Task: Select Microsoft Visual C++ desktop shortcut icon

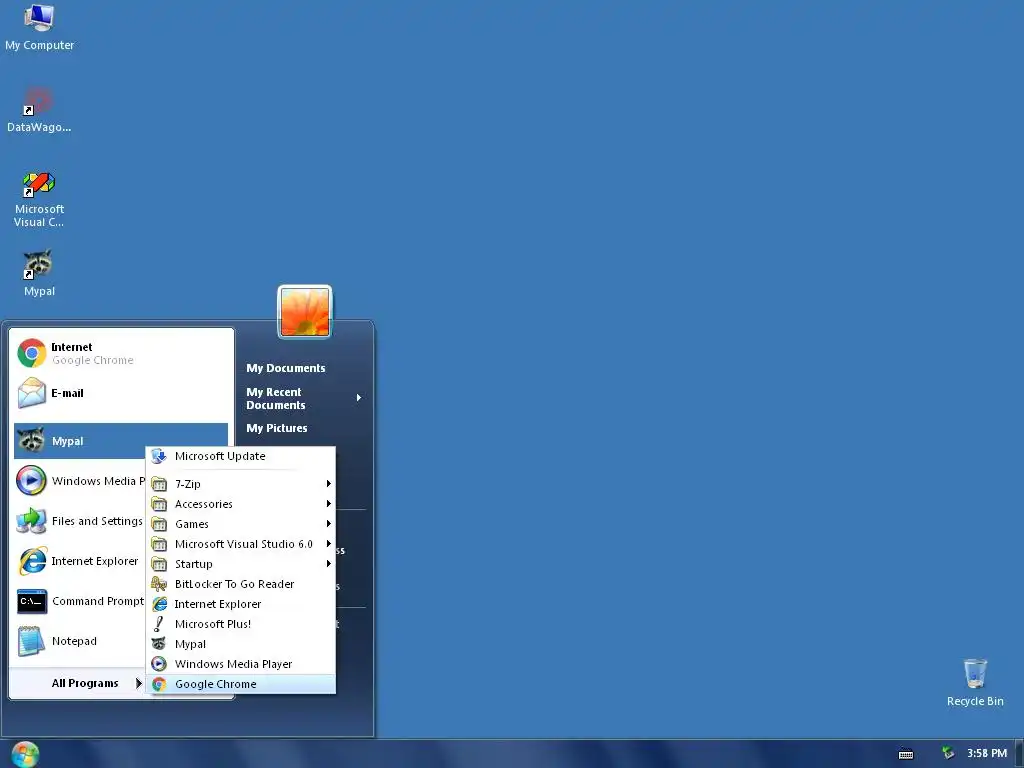Action: click(39, 199)
